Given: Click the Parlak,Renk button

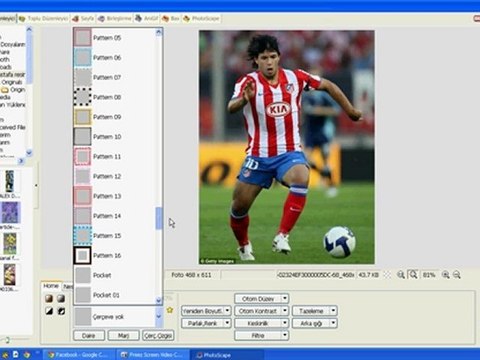Looking at the screenshot, I should click(203, 323).
